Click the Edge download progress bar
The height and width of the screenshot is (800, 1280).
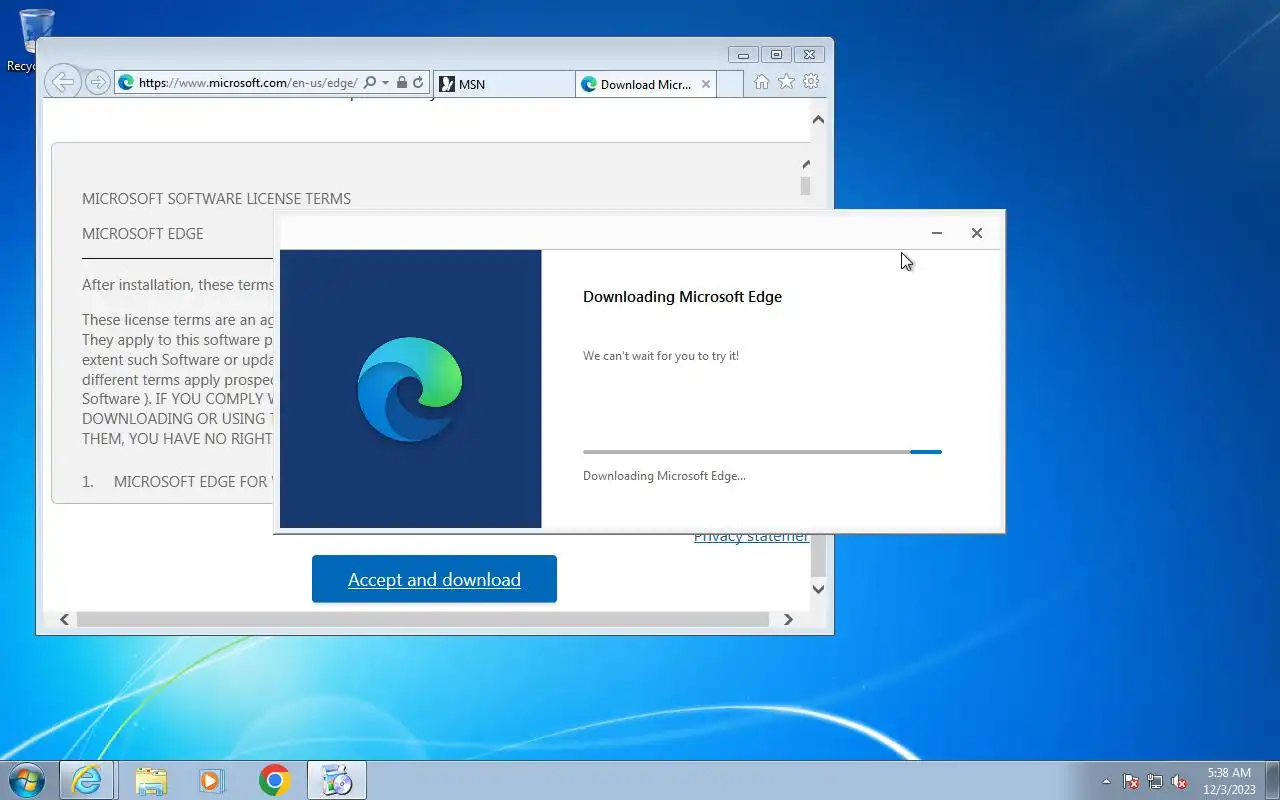pyautogui.click(x=762, y=452)
